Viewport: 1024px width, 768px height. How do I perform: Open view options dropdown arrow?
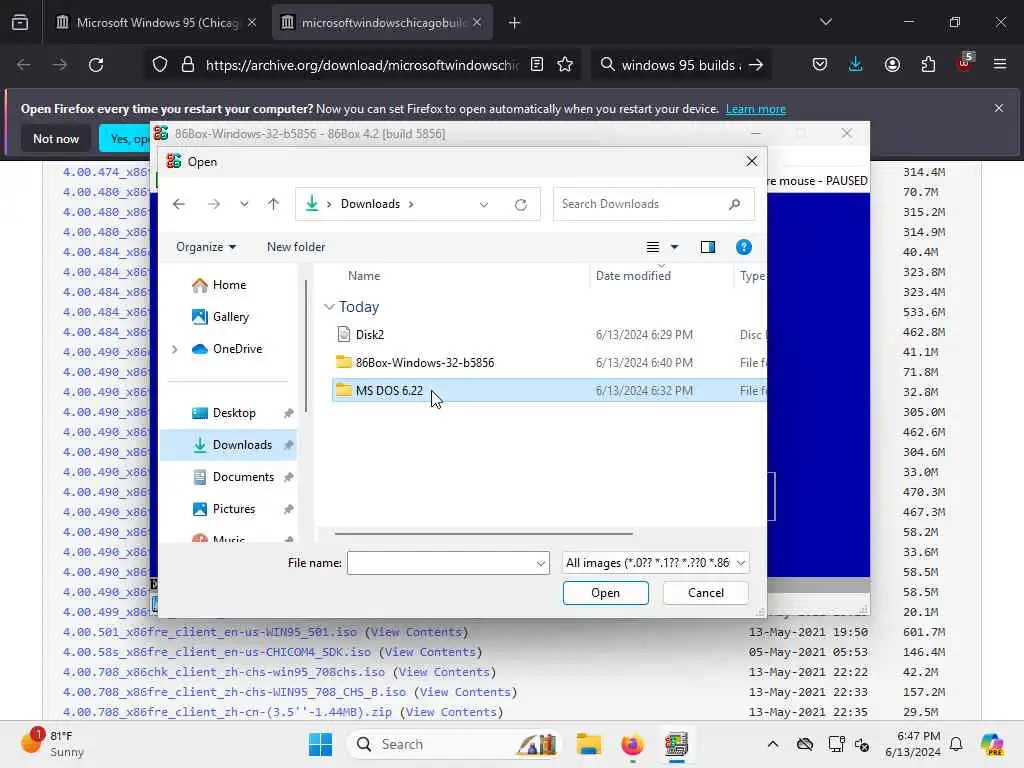(x=675, y=247)
